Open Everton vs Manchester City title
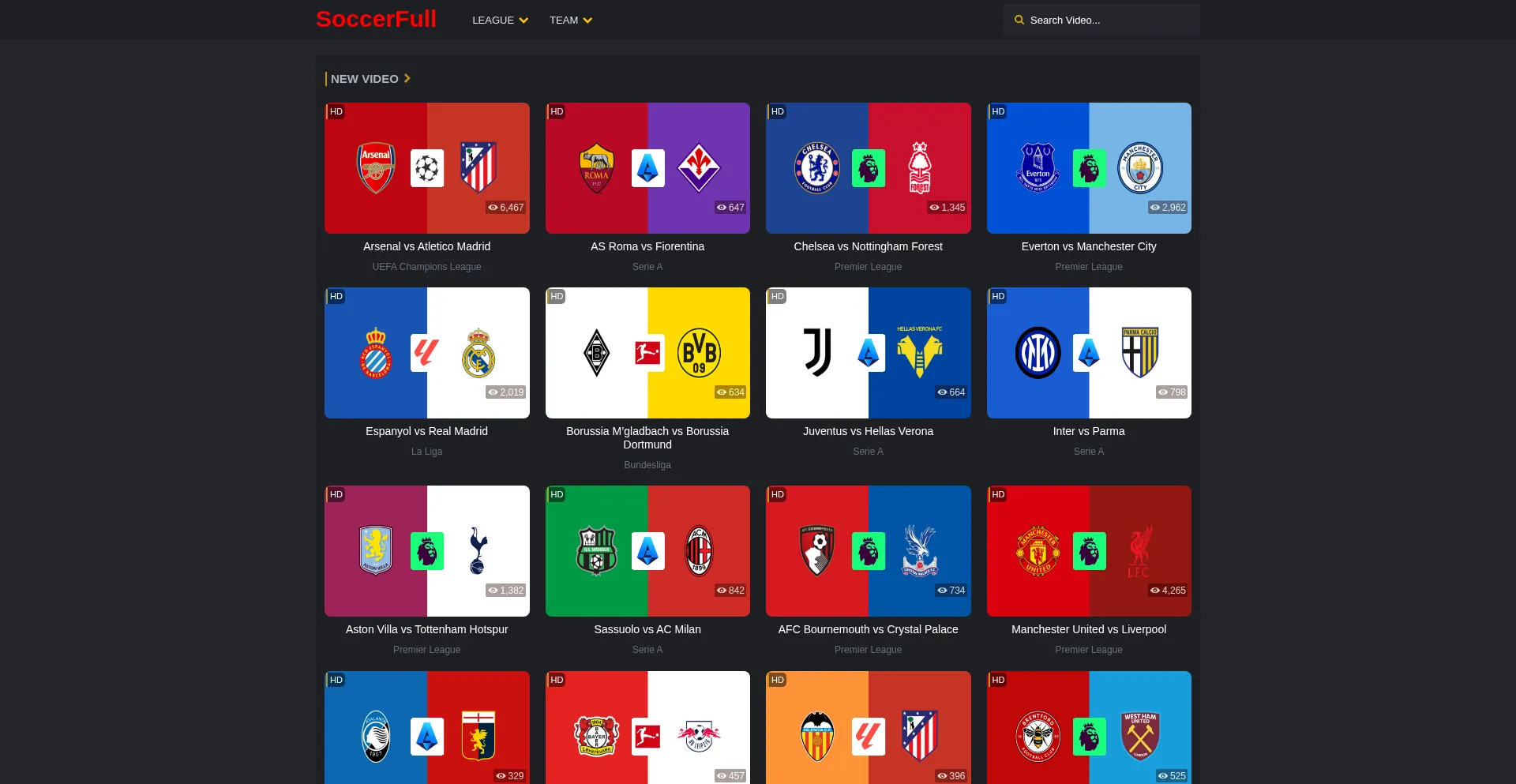 coord(1089,246)
